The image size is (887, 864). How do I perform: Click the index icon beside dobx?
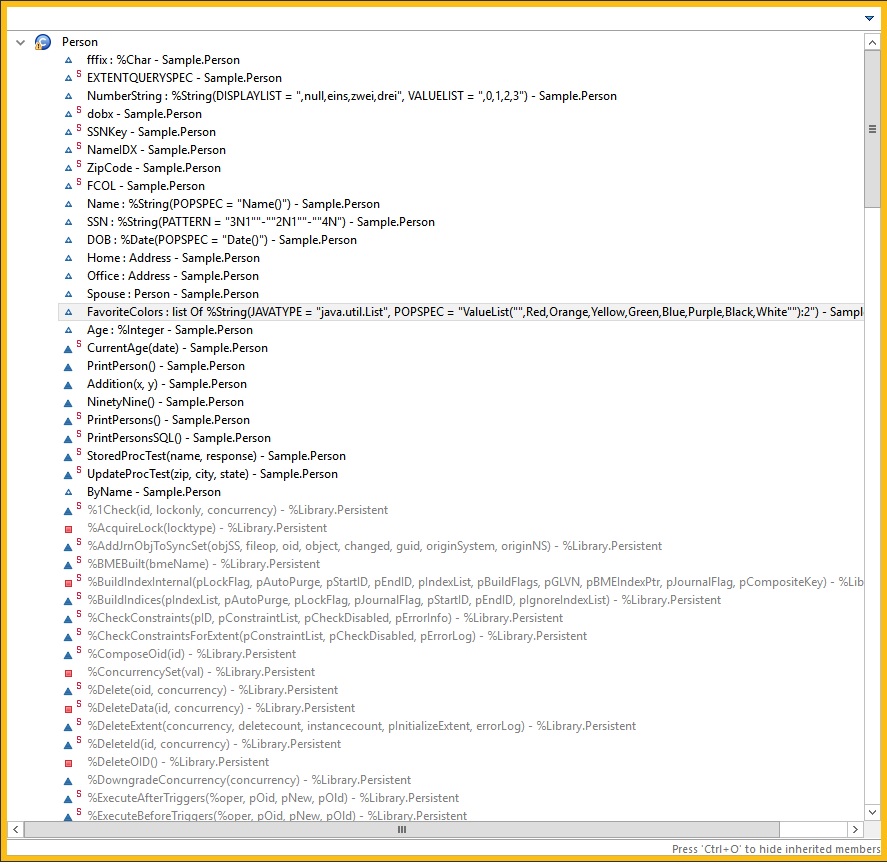tap(68, 114)
